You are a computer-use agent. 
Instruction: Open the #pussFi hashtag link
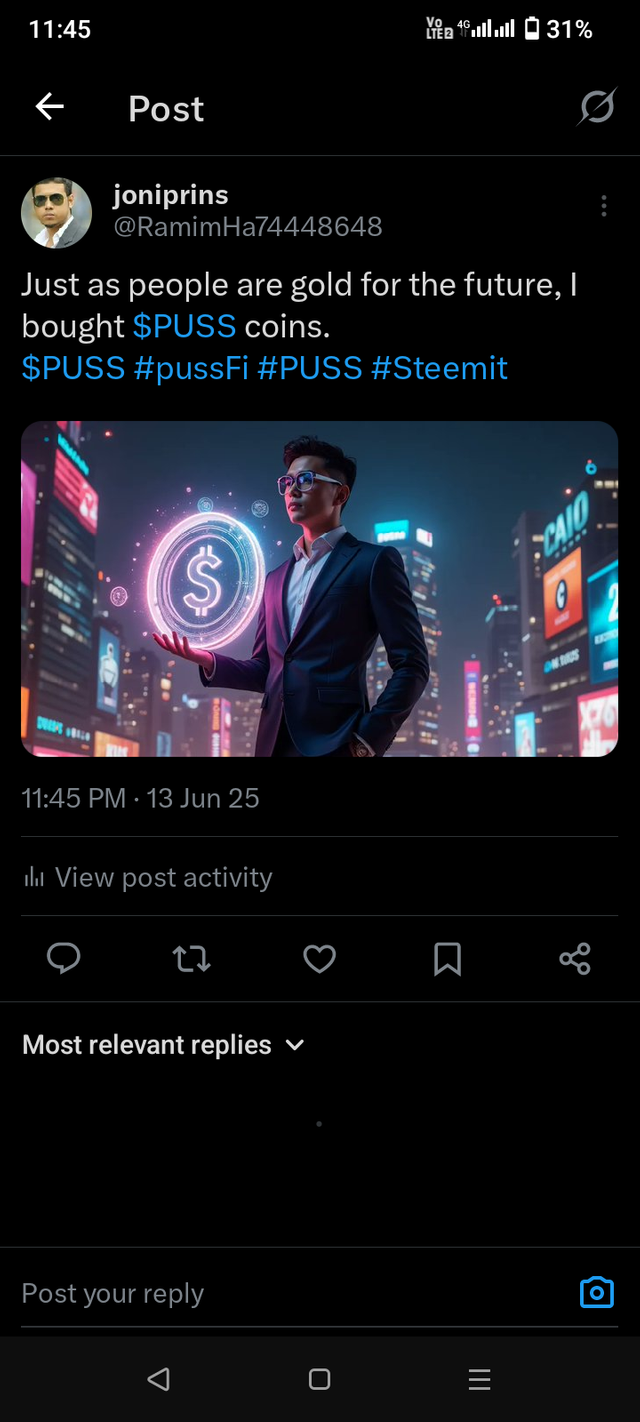click(x=190, y=368)
